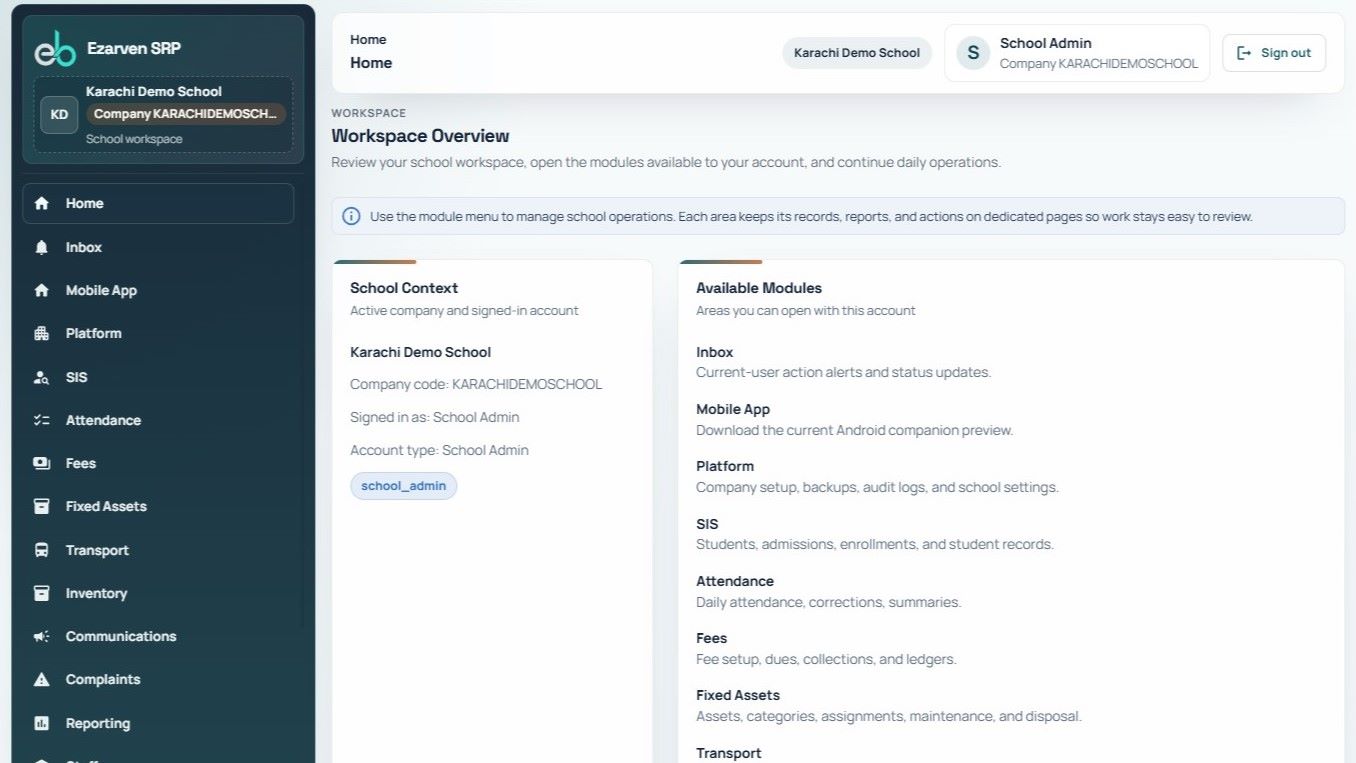Open Transport in Available Modules list
Screen dimensions: 1356x763
[729, 753]
